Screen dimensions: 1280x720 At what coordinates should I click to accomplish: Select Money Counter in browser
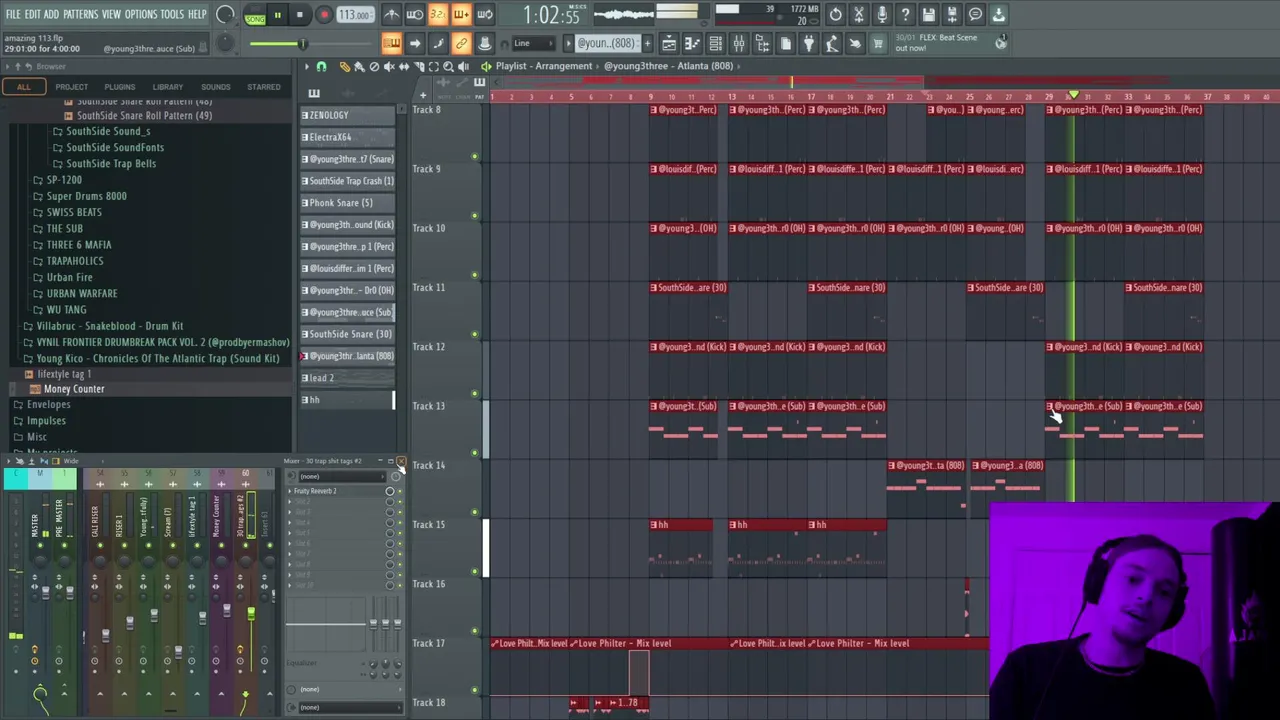(x=74, y=389)
